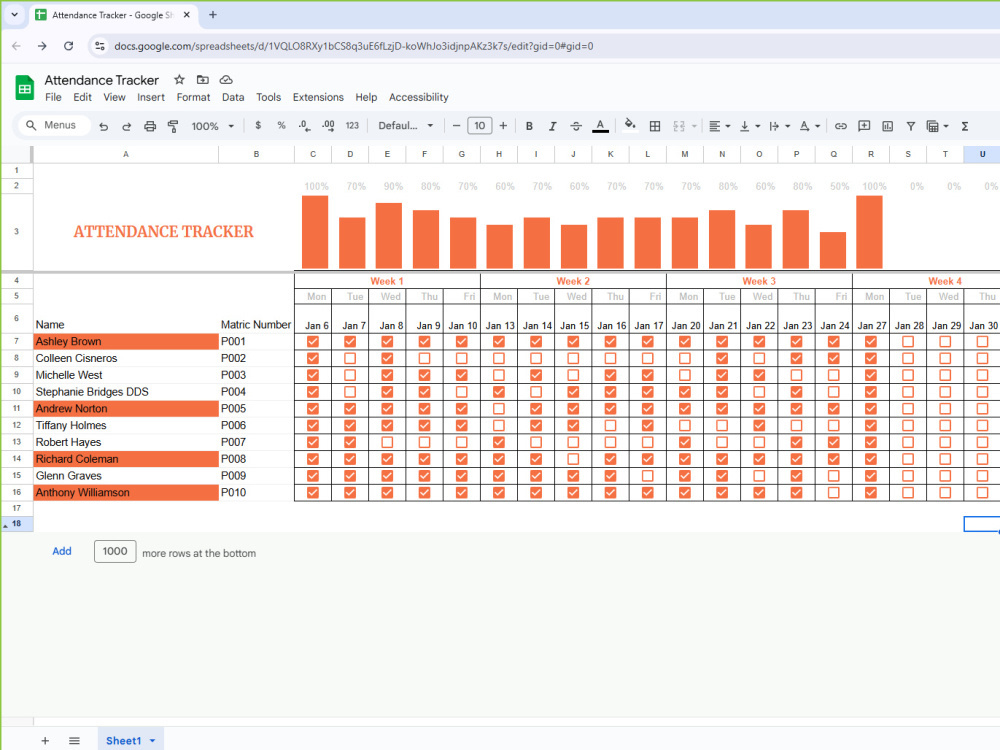Toggle bold formatting

pyautogui.click(x=529, y=126)
